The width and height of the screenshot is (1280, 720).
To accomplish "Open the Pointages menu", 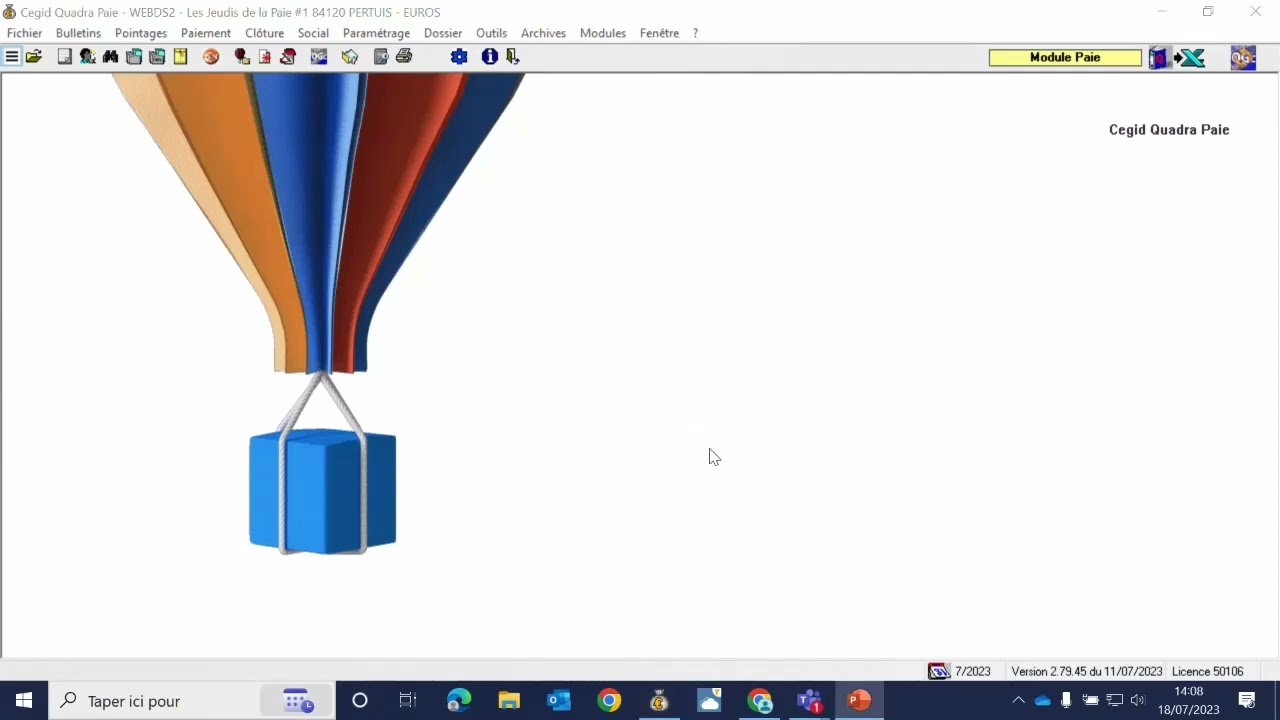I will pos(141,33).
